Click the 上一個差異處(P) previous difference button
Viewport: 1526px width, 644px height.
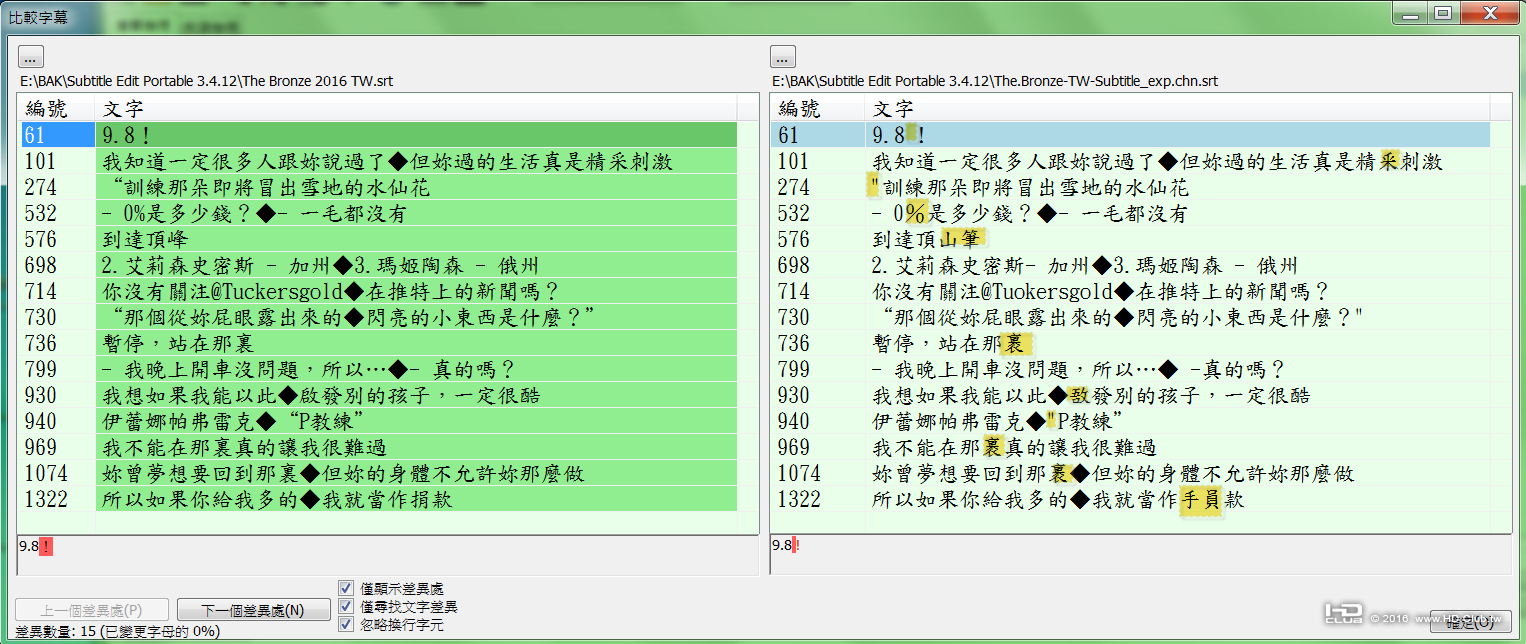pos(91,610)
